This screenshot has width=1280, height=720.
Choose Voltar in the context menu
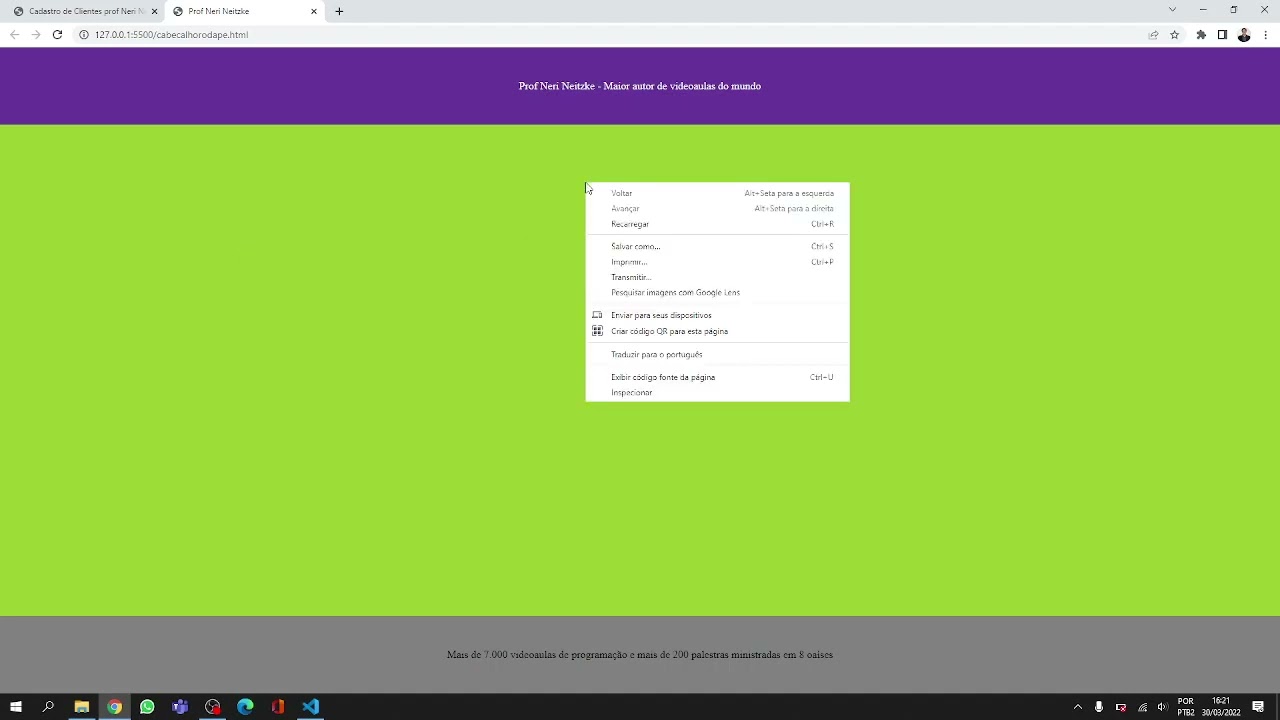(717, 193)
